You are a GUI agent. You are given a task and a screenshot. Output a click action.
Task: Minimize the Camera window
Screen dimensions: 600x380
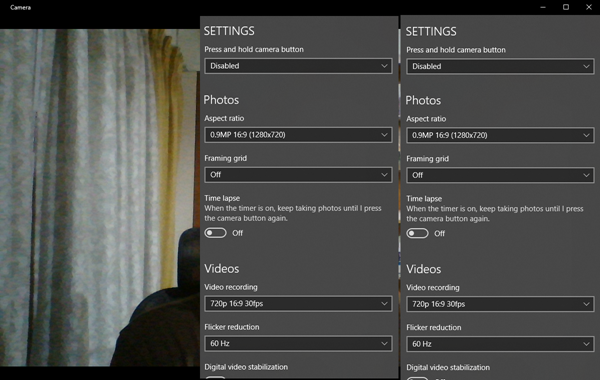click(543, 7)
